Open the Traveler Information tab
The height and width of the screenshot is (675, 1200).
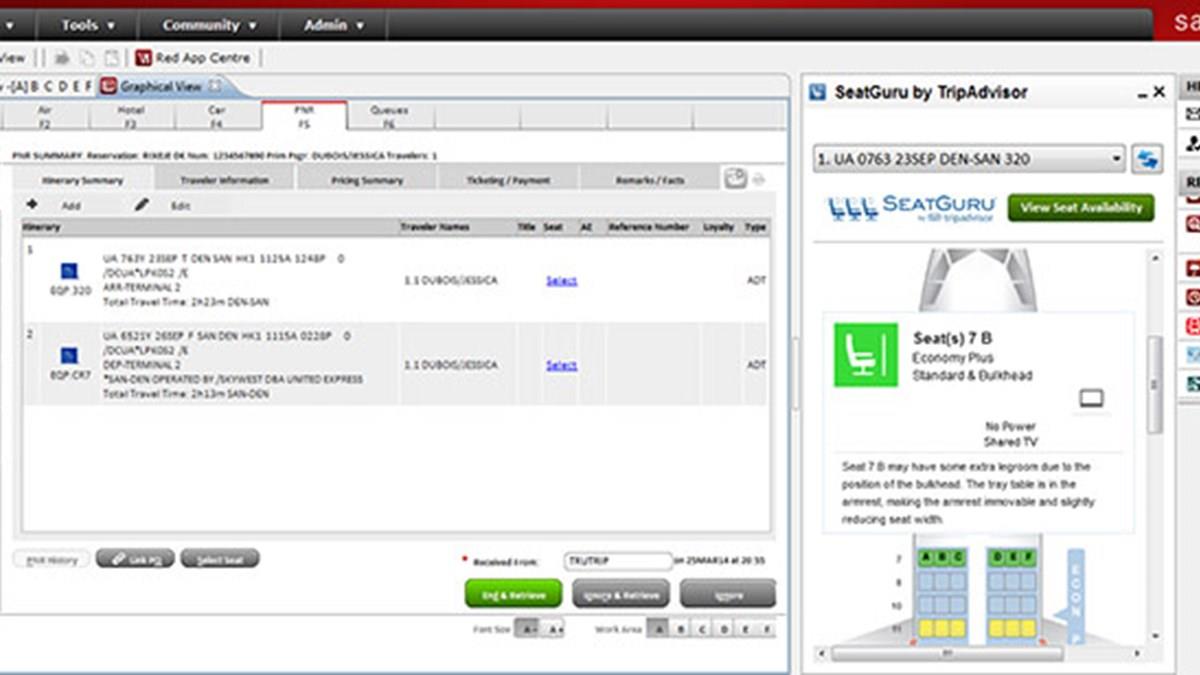click(224, 180)
